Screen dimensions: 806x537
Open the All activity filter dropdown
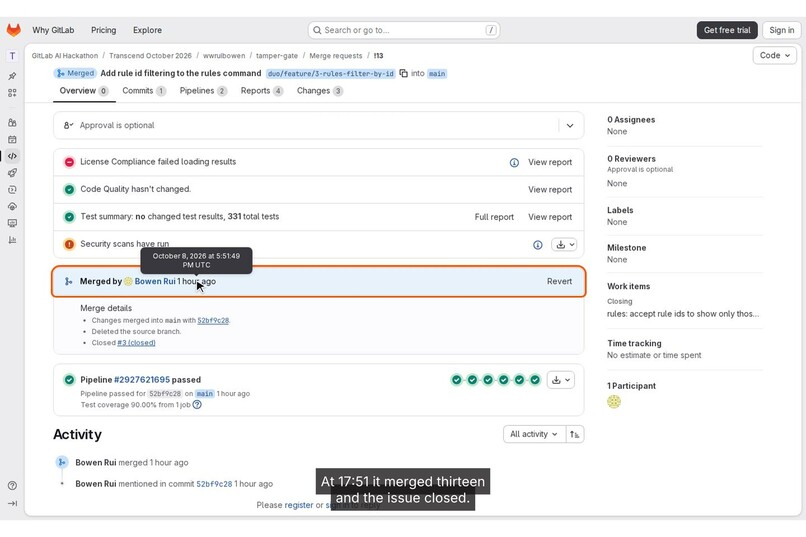pos(534,434)
